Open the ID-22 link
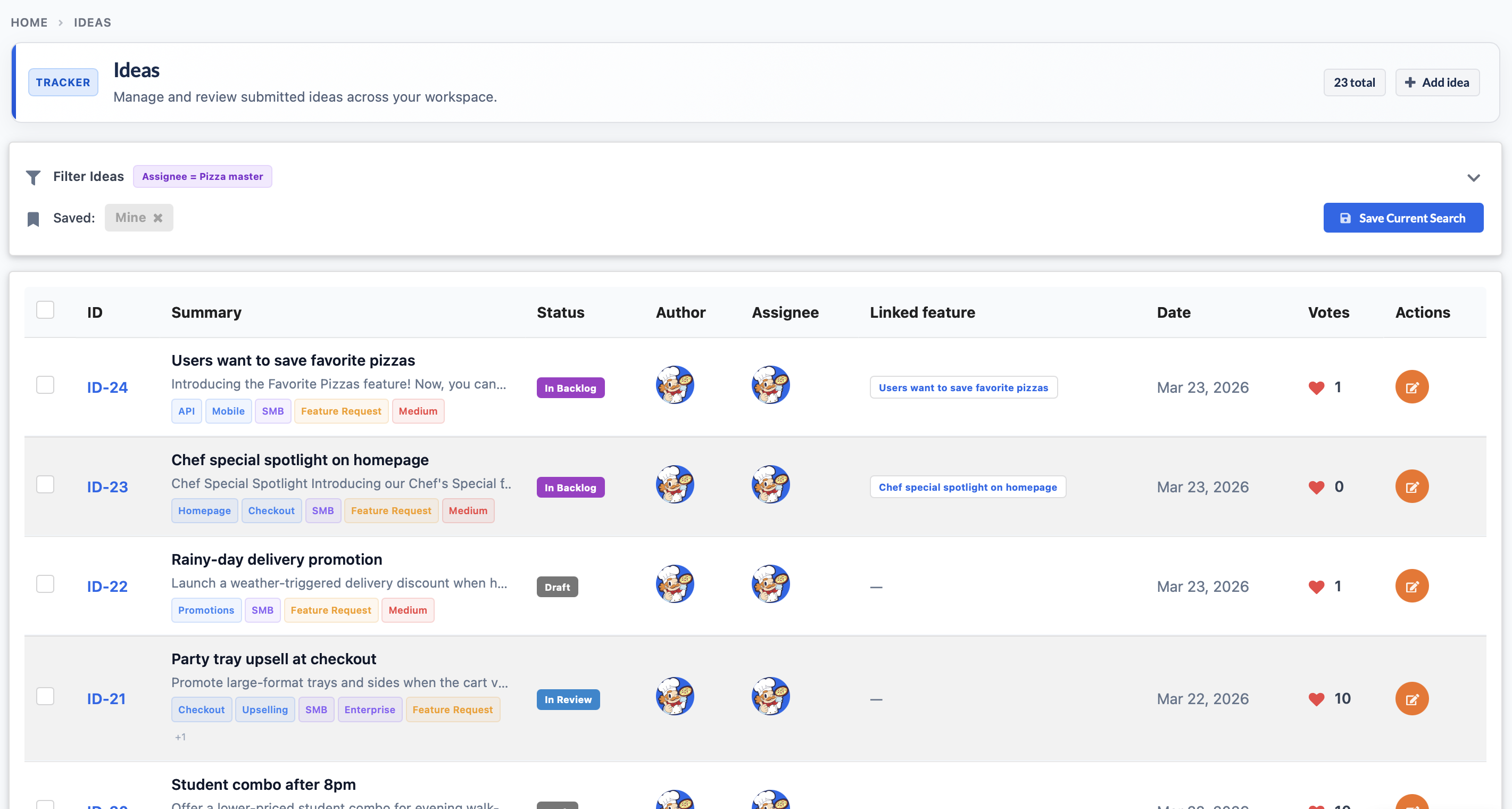Screen dimensions: 1512x809 point(107,587)
